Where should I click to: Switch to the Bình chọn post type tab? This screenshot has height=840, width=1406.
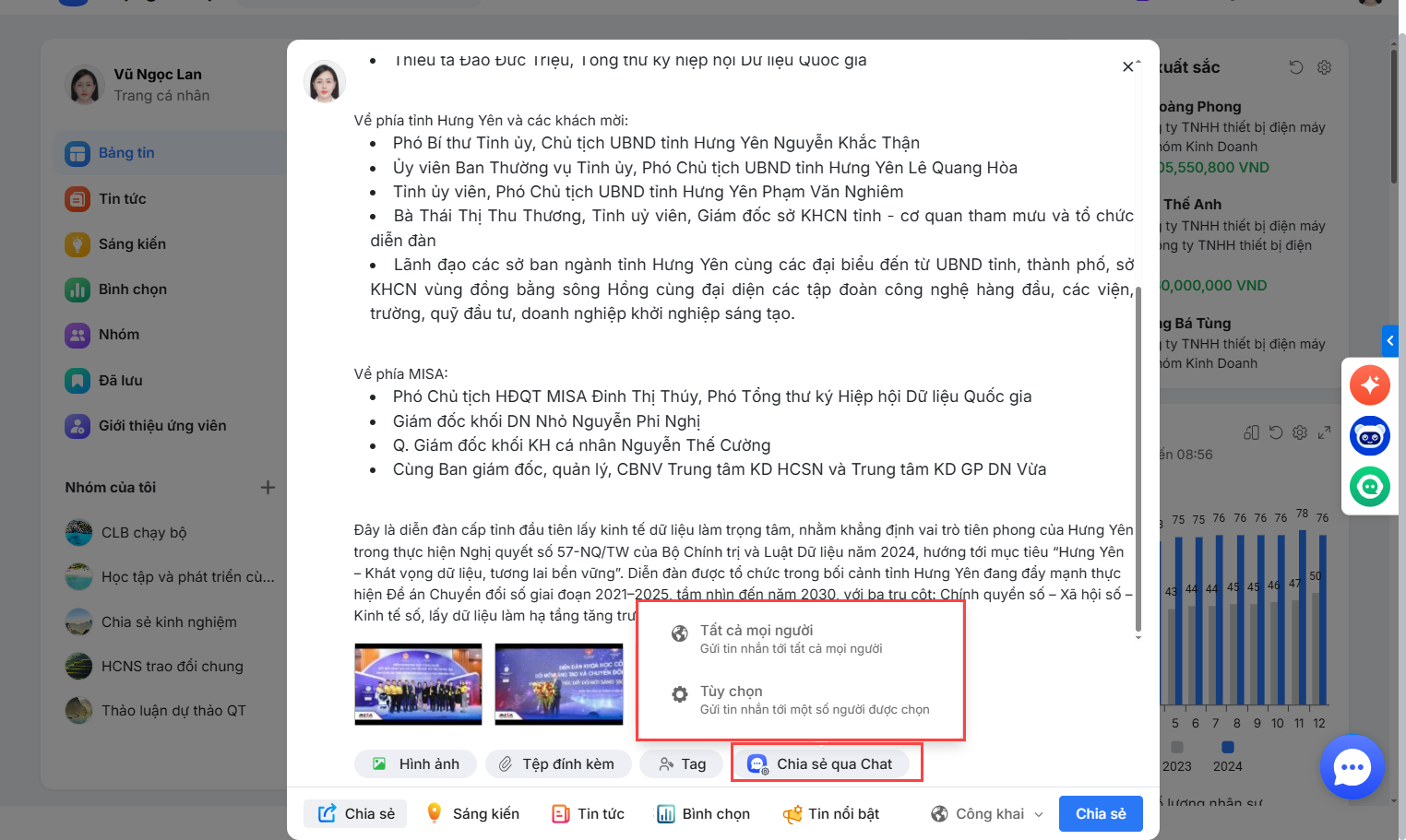point(703,813)
